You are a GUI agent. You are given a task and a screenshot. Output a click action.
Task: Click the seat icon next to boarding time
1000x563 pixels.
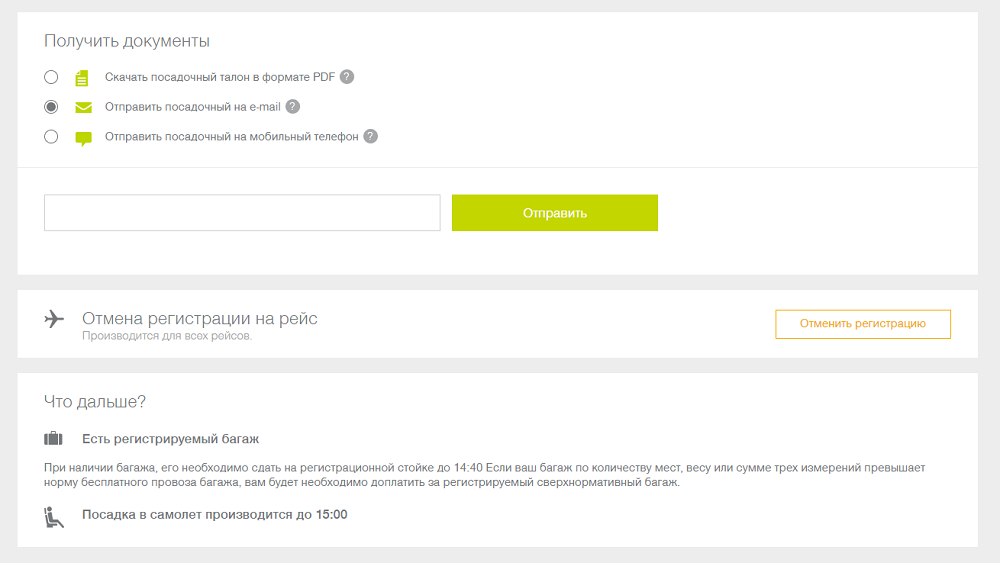(54, 516)
